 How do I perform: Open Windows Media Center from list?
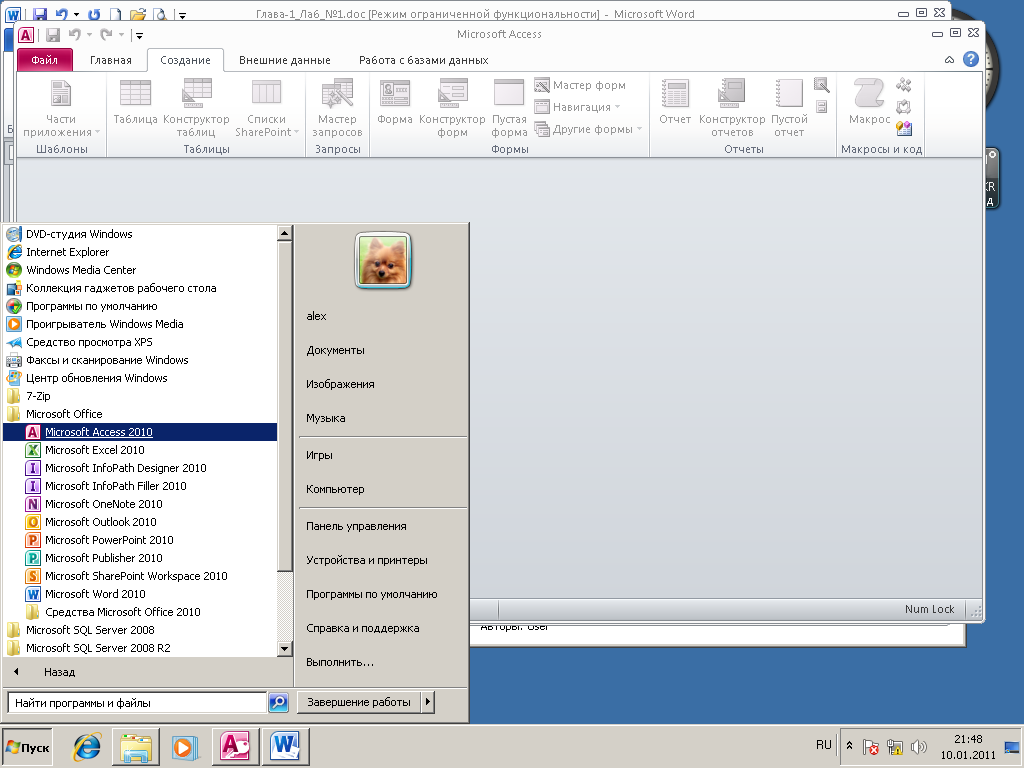(x=81, y=270)
